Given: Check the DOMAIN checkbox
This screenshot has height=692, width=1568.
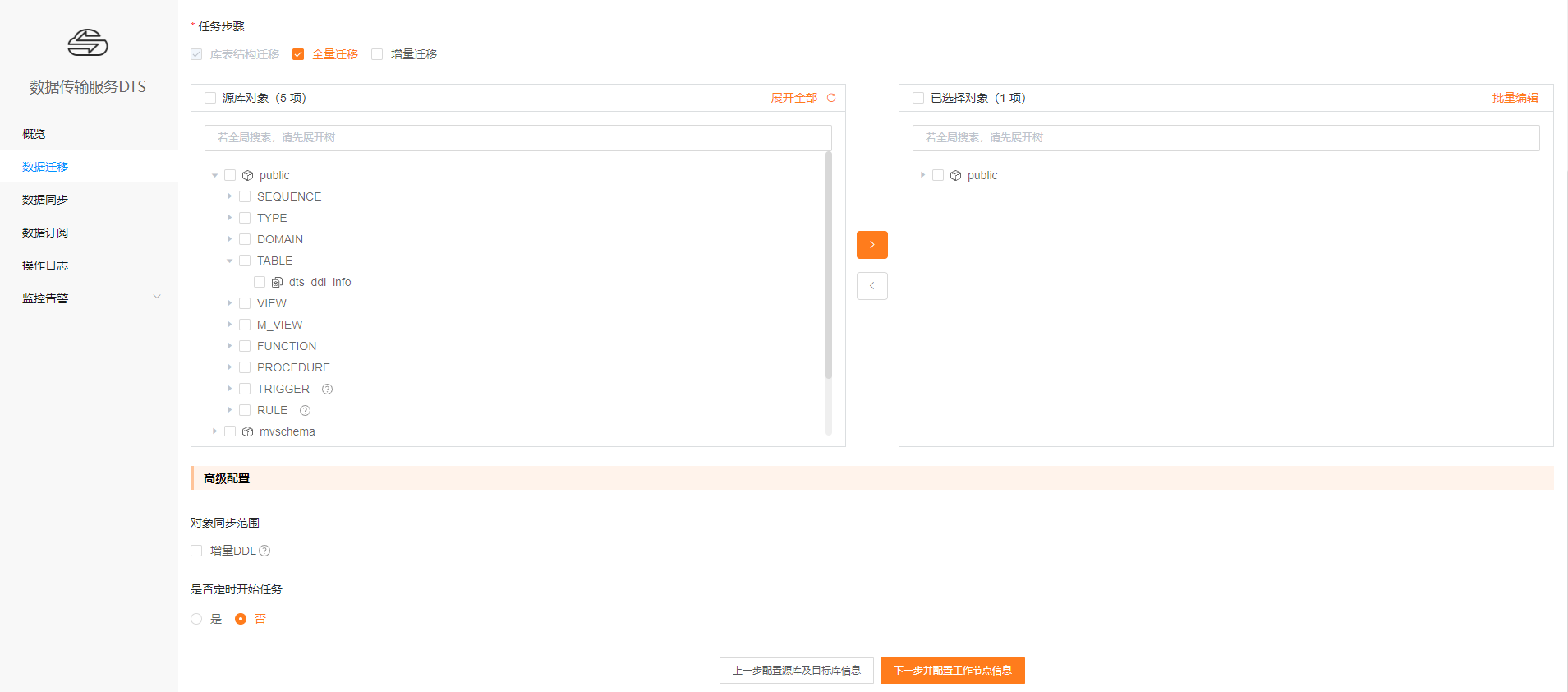Looking at the screenshot, I should [x=245, y=239].
